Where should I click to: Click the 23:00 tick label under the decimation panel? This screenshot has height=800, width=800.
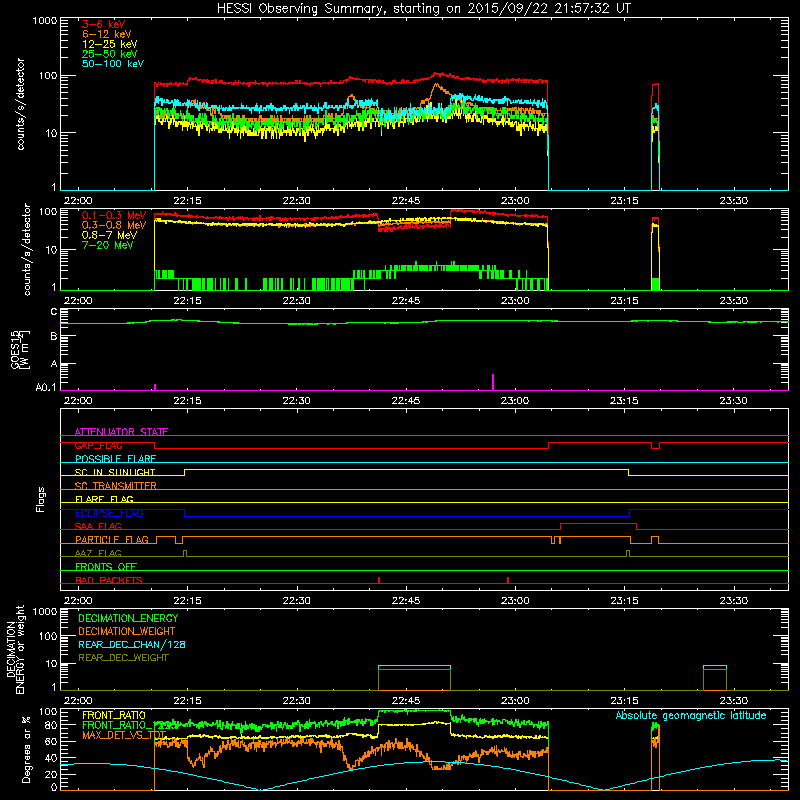click(515, 701)
